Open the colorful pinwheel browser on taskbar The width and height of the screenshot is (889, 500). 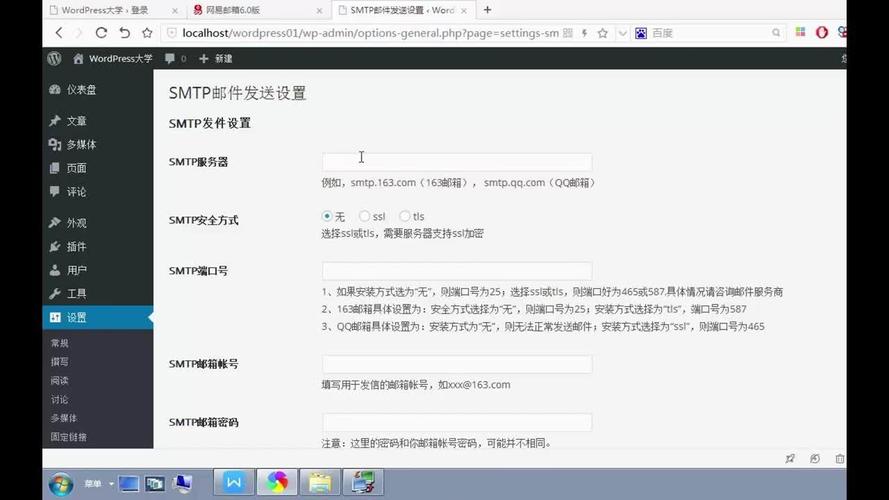(x=277, y=482)
